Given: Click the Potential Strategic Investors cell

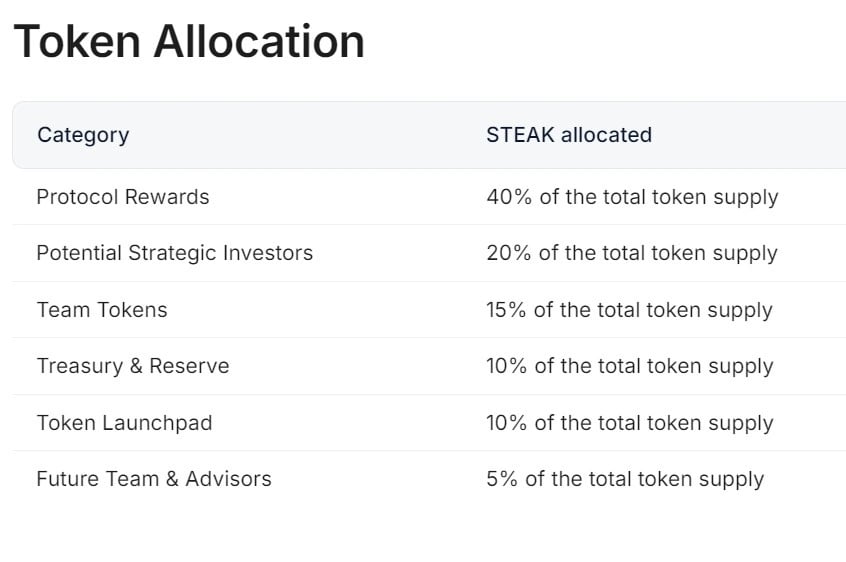Looking at the screenshot, I should [x=174, y=253].
